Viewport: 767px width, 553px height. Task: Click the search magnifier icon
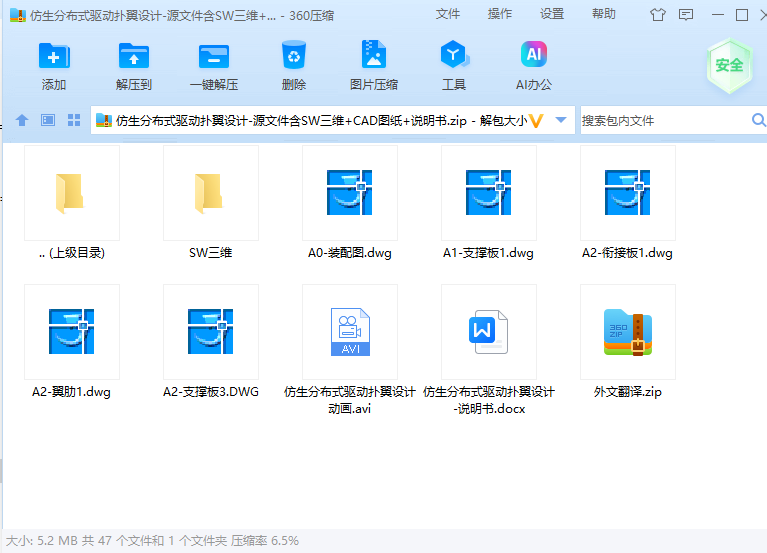[x=759, y=120]
